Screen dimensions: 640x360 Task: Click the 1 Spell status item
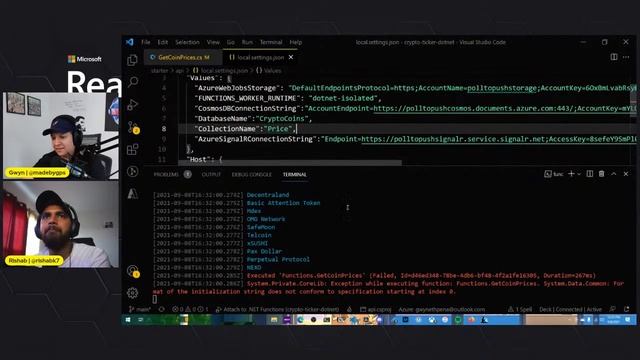click(520, 309)
